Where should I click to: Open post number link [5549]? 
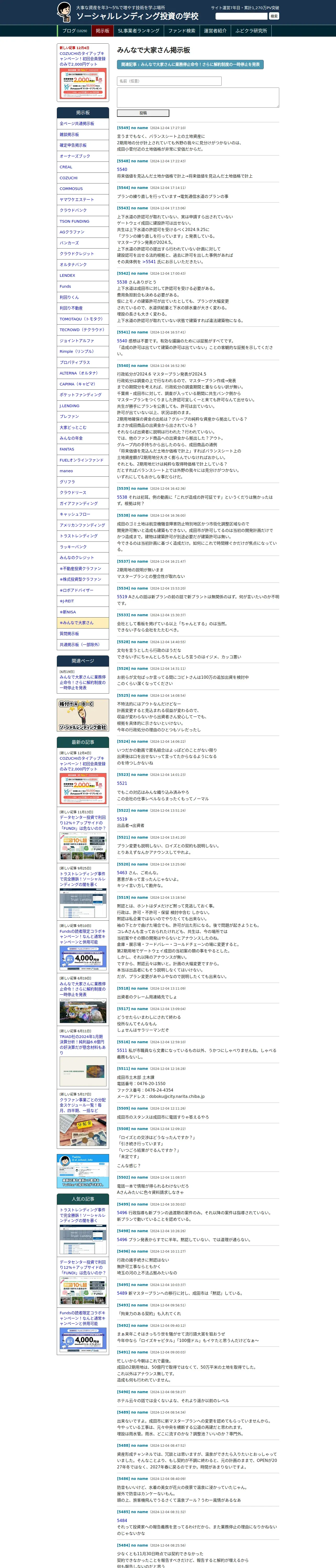click(123, 128)
